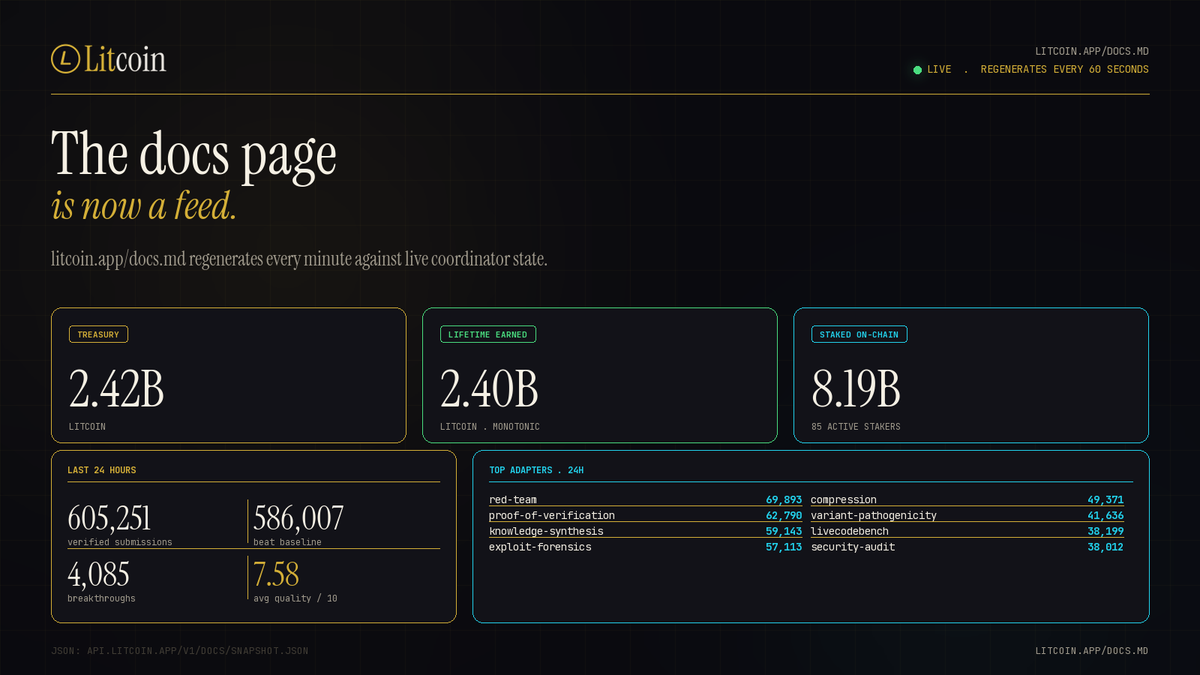This screenshot has width=1200, height=675.
Task: Click the 'REGENERATES EVERY 60 SECONDS' status text
Action: click(x=1065, y=70)
